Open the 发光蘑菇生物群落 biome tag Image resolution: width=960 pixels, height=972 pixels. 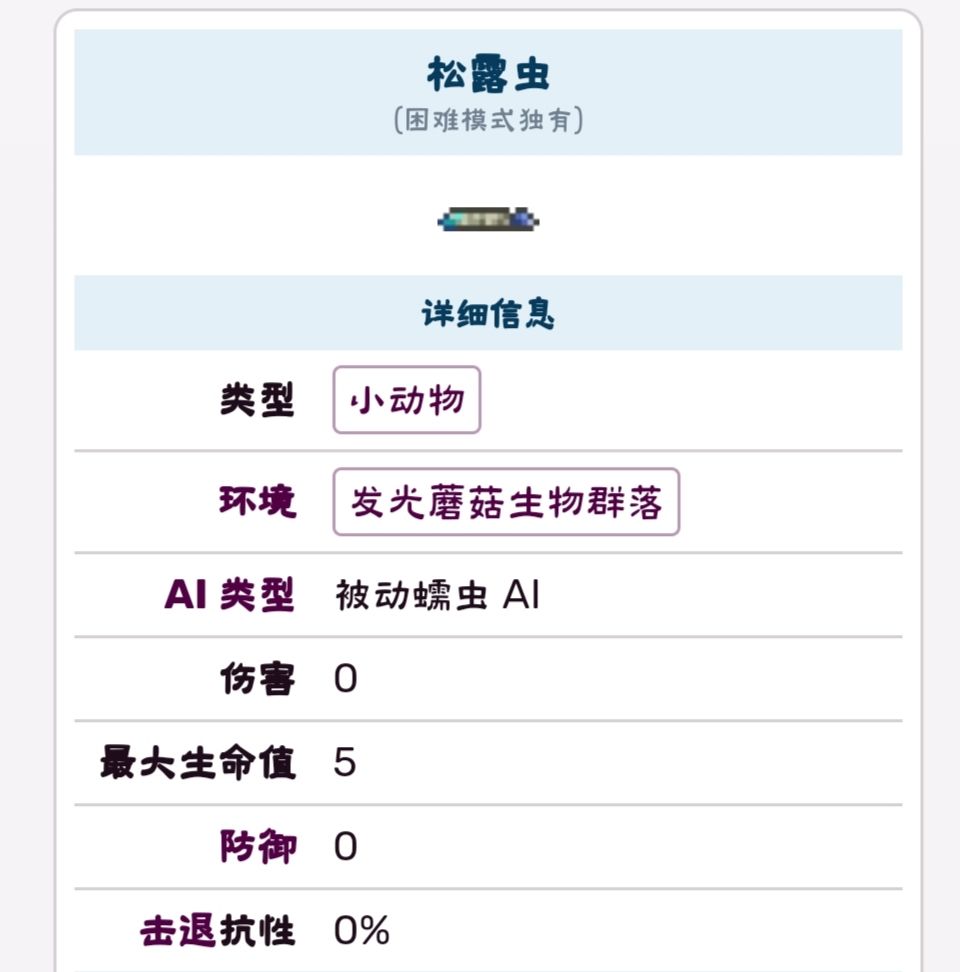click(x=506, y=502)
